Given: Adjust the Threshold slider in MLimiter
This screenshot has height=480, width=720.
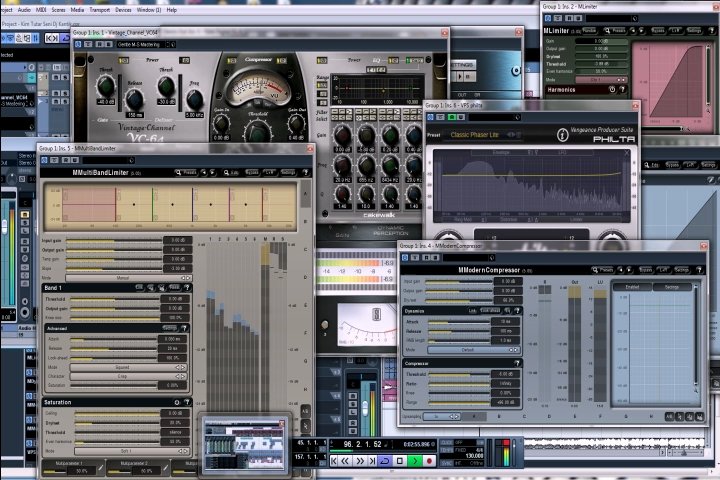Looking at the screenshot, I should click(x=602, y=64).
